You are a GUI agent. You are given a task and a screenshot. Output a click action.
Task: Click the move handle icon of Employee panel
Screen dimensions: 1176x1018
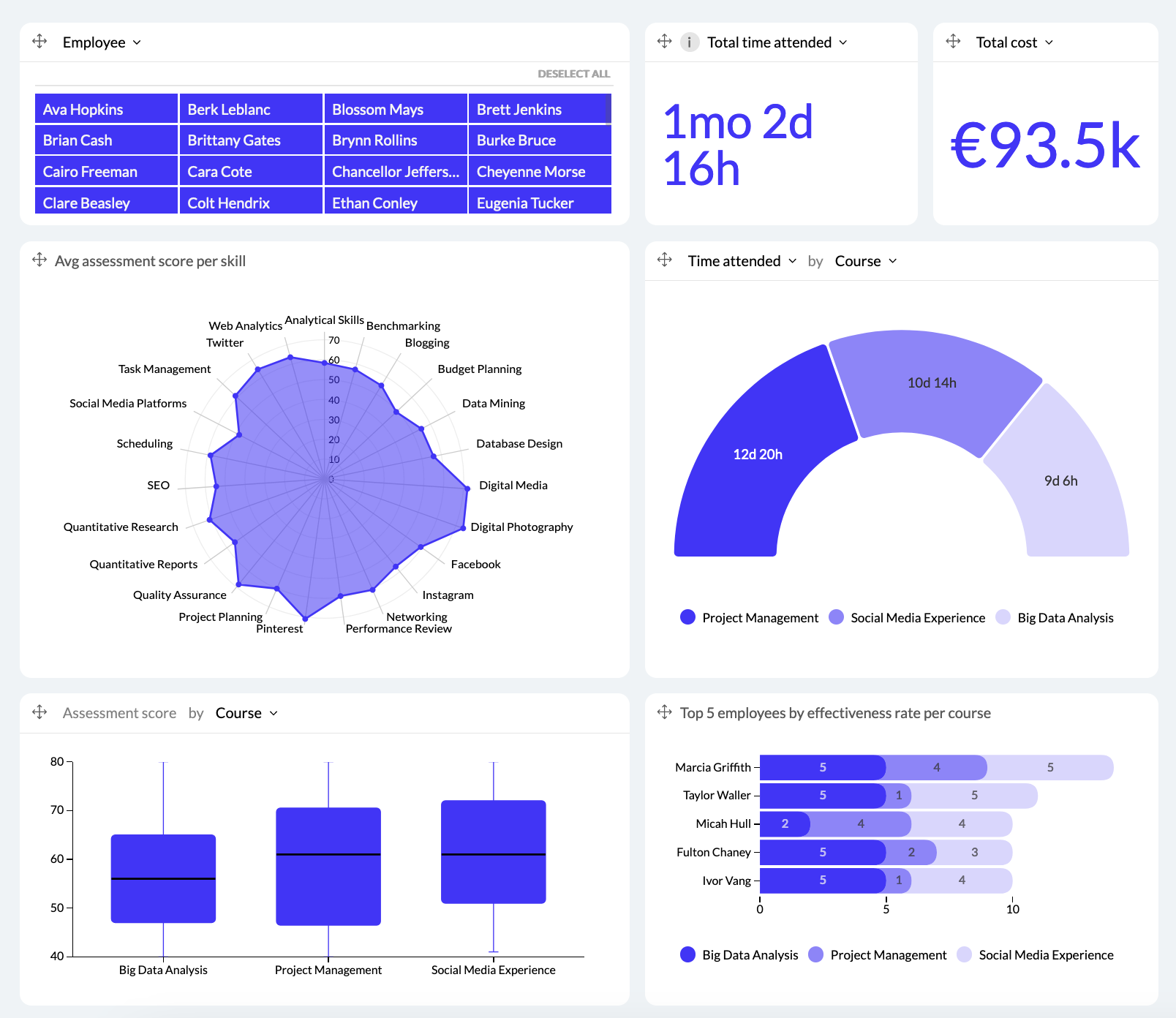39,41
